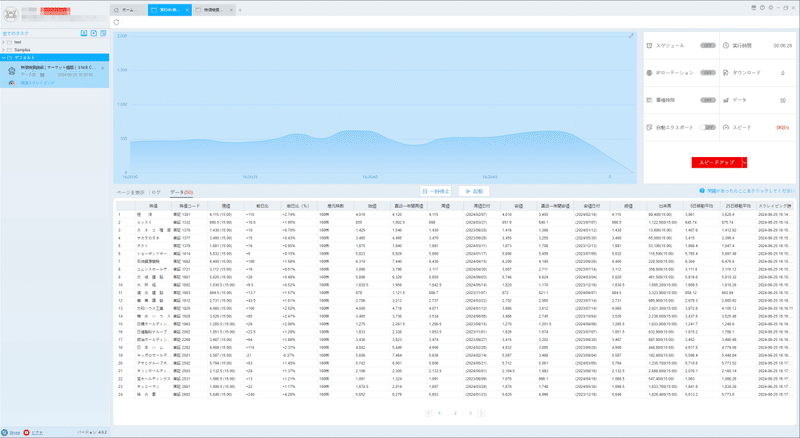Image resolution: width=800 pixels, height=438 pixels.
Task: Click the 00:06:28 run time value
Action: coord(783,45)
